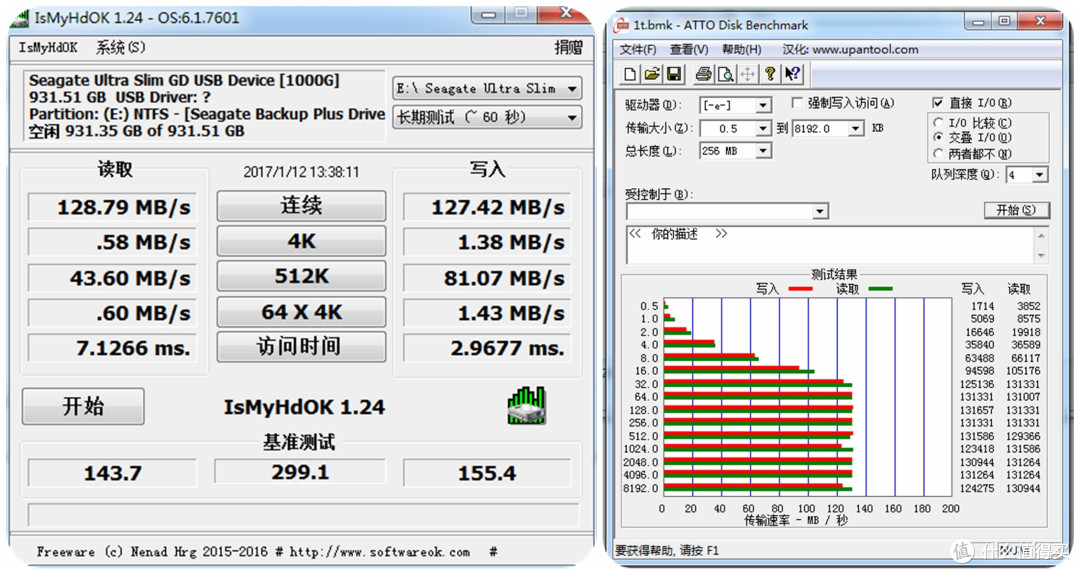
Task: Open the IsMyHdOK menu
Action: pyautogui.click(x=48, y=48)
